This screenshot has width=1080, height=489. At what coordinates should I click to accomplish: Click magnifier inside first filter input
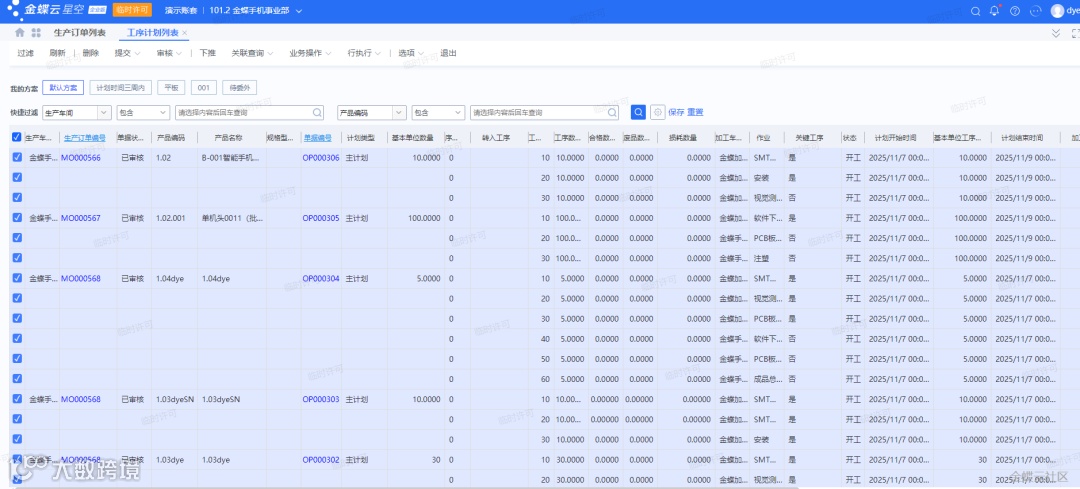click(x=318, y=112)
